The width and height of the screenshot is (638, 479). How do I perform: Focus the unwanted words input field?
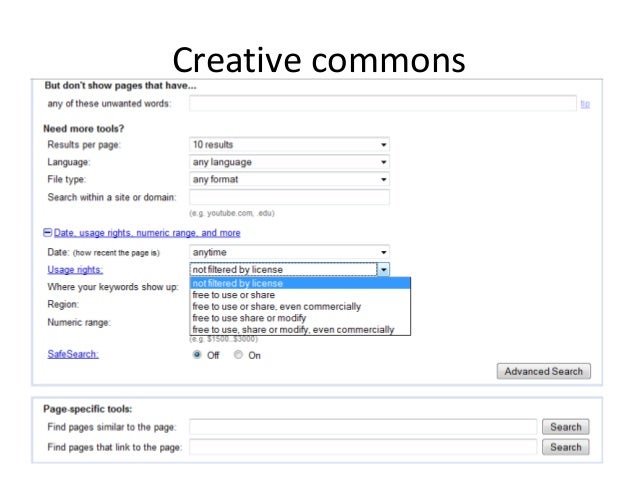(383, 103)
